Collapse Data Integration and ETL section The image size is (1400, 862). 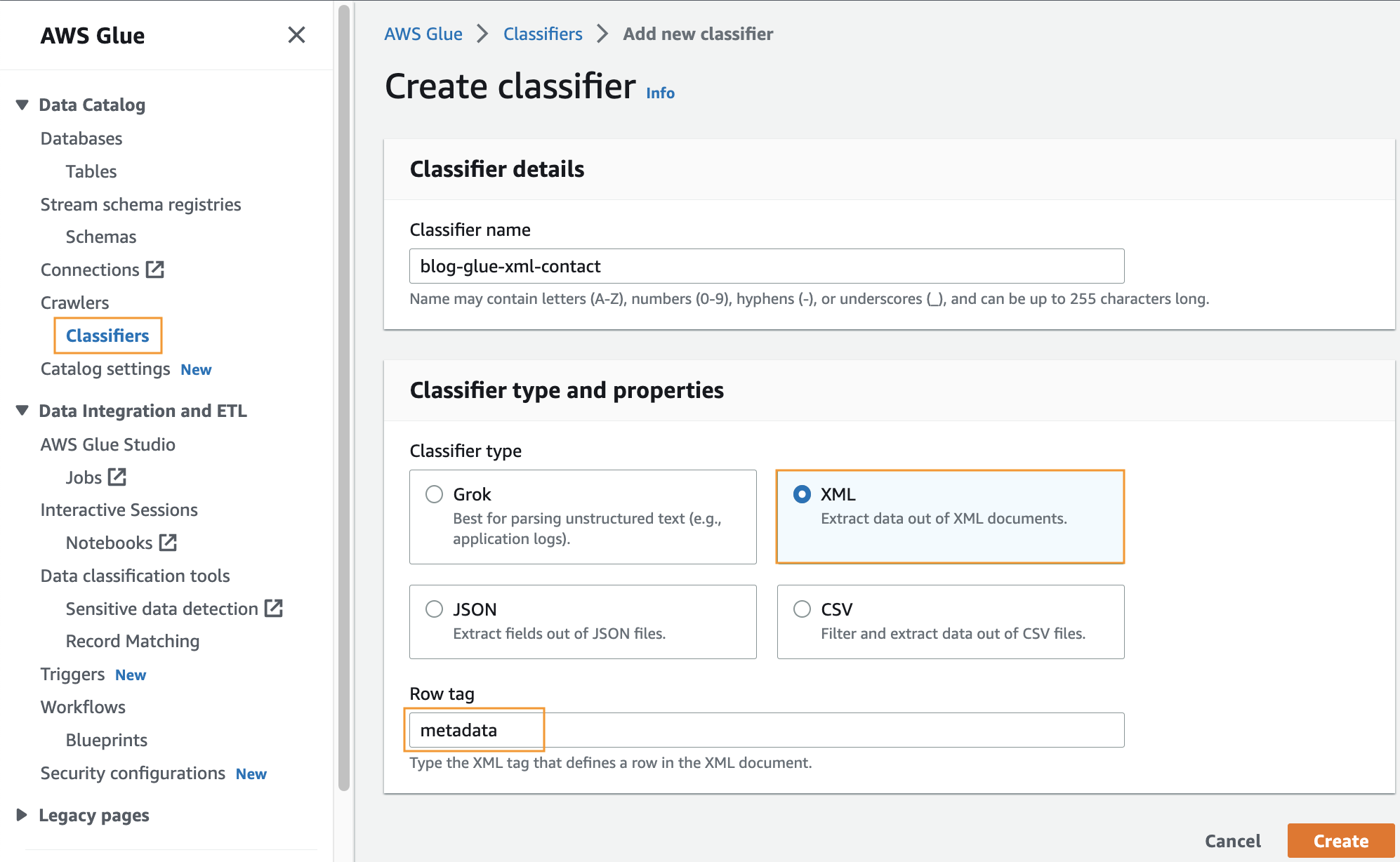coord(22,411)
